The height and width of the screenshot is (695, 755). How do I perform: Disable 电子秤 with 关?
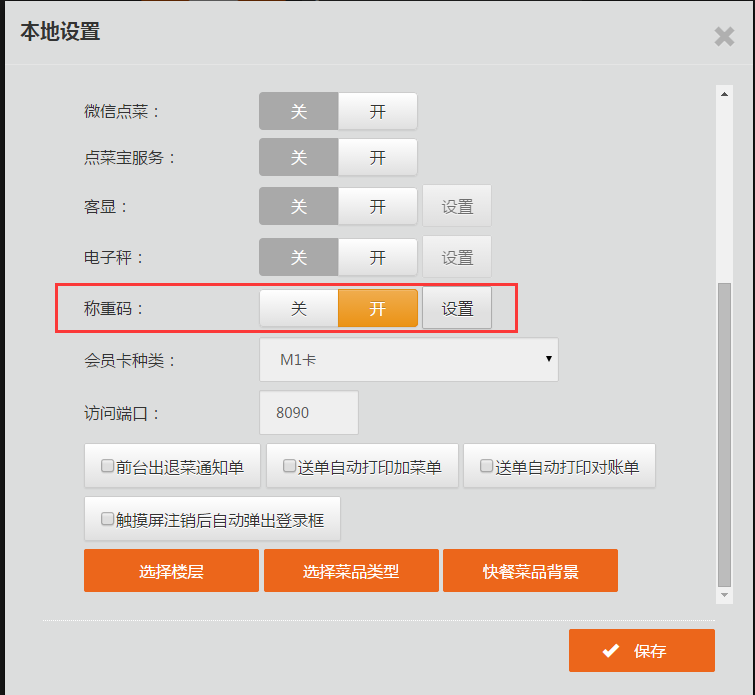pos(299,257)
